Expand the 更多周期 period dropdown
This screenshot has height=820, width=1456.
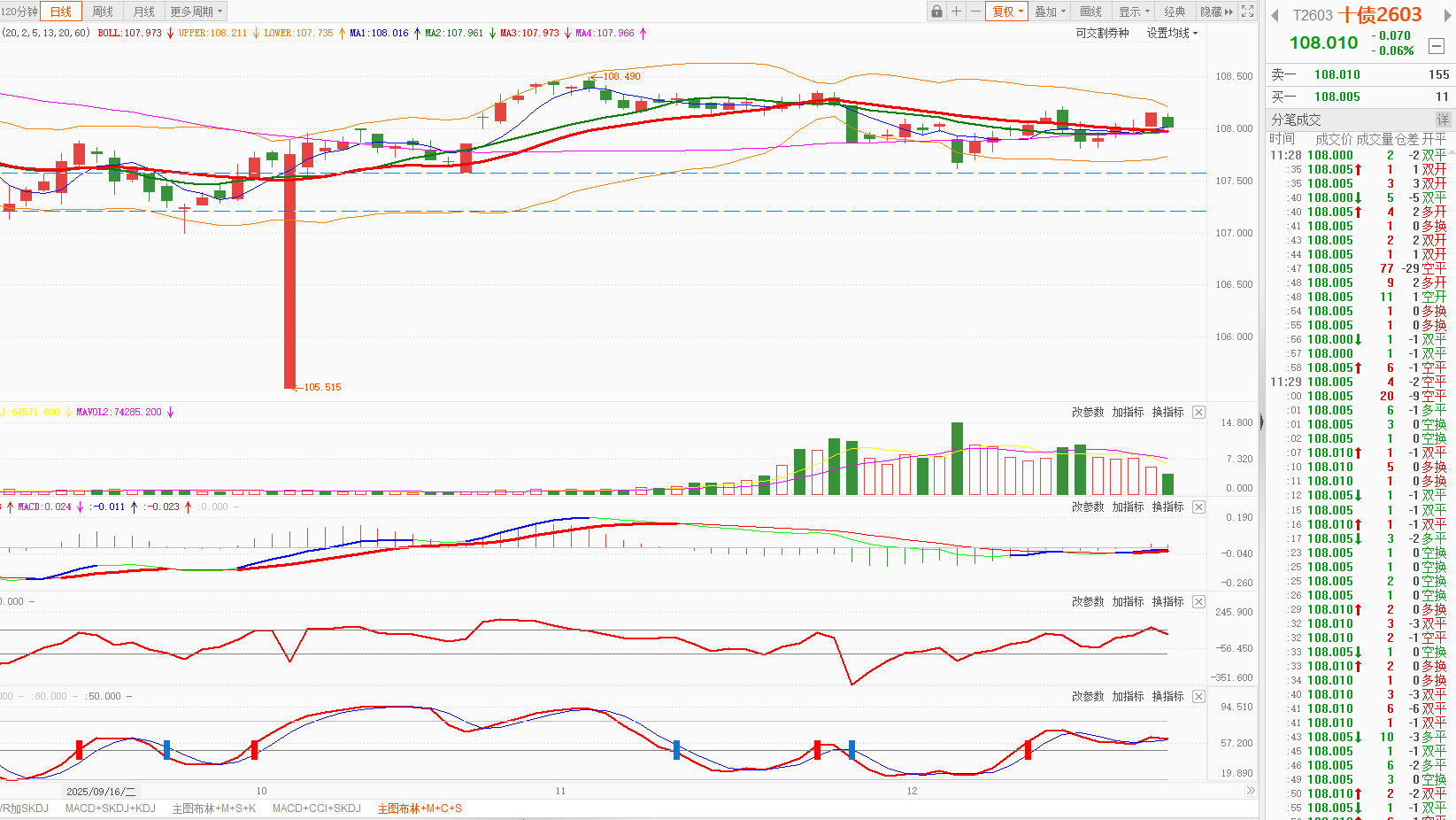[196, 12]
